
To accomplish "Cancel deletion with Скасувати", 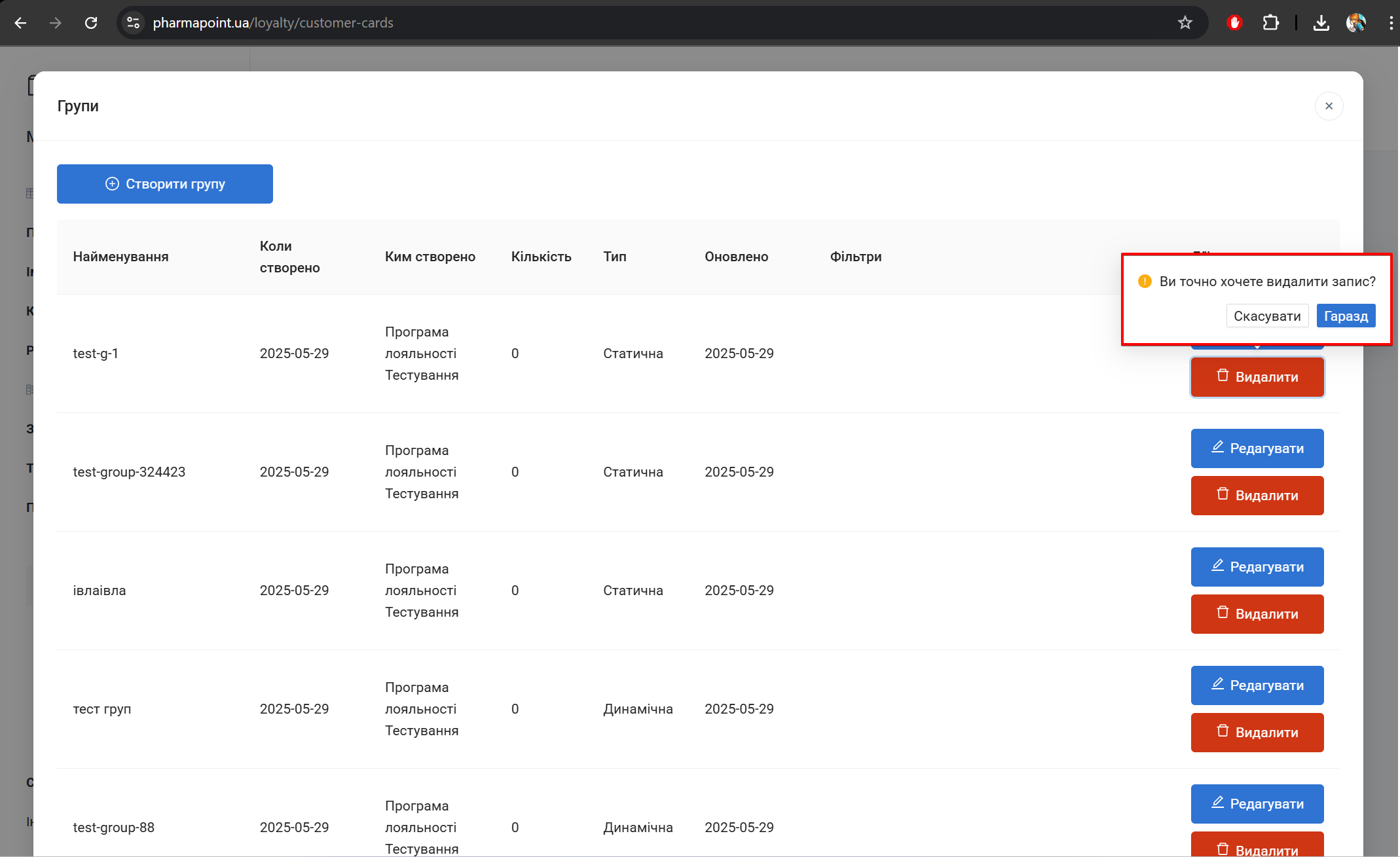I will [1267, 316].
